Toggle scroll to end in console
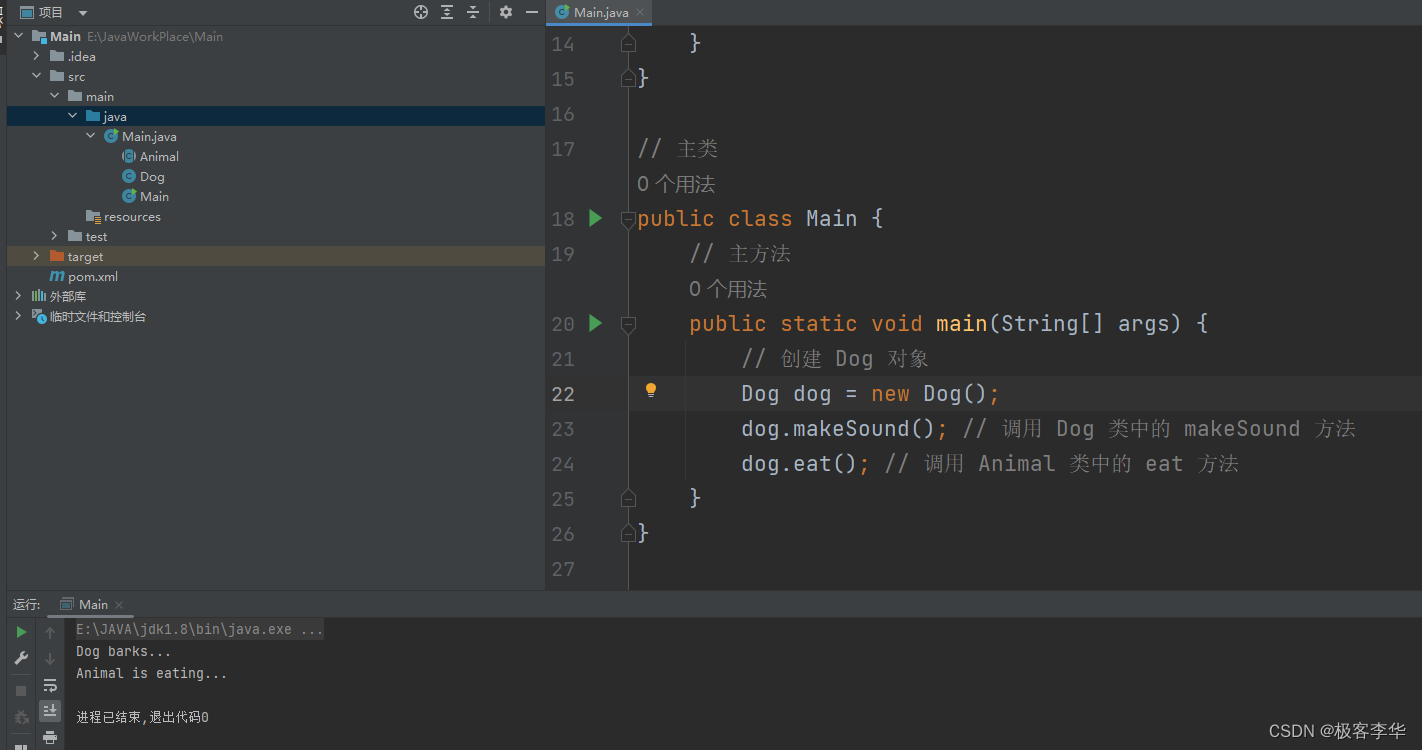The image size is (1422, 750). coord(50,711)
